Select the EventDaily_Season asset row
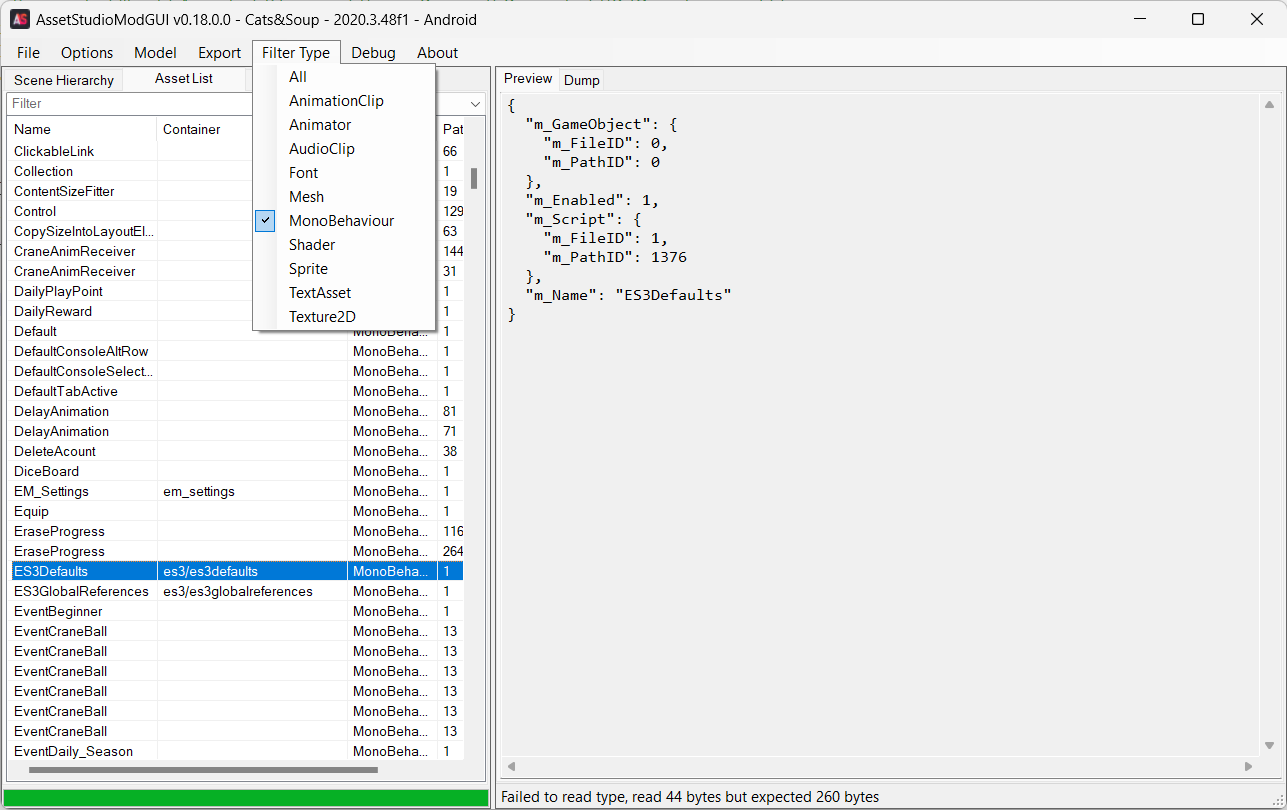This screenshot has width=1287, height=810. pos(235,751)
